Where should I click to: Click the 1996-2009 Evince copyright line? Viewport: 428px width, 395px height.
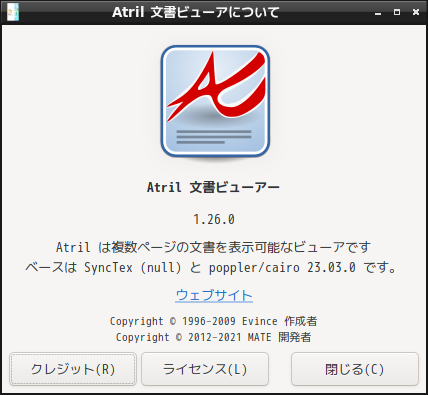coord(213,321)
